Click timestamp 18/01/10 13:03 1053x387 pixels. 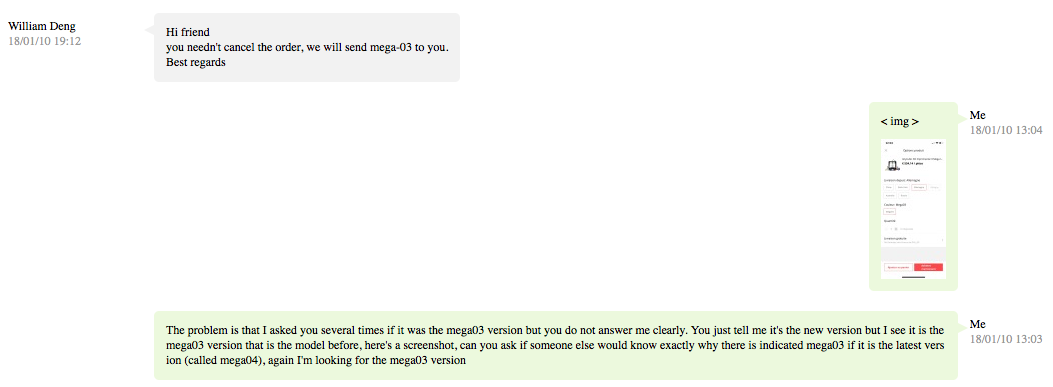(x=1006, y=339)
